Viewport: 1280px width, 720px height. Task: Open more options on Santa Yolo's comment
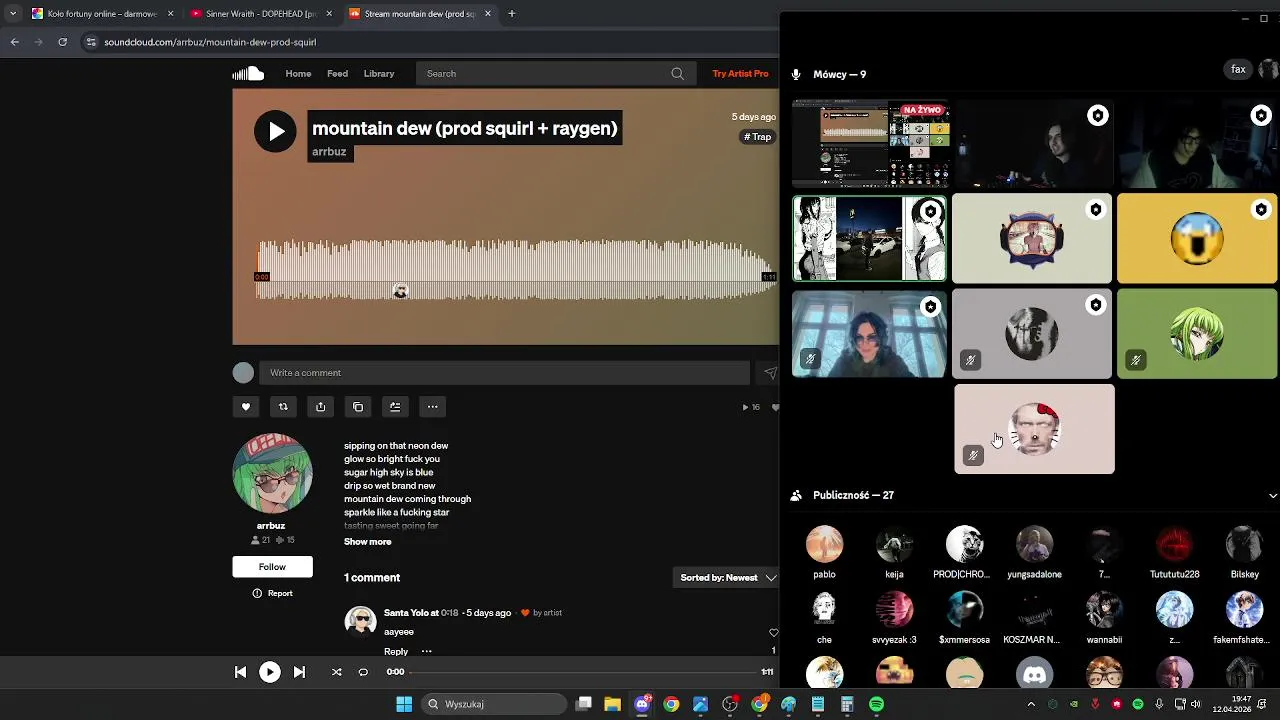coord(426,651)
